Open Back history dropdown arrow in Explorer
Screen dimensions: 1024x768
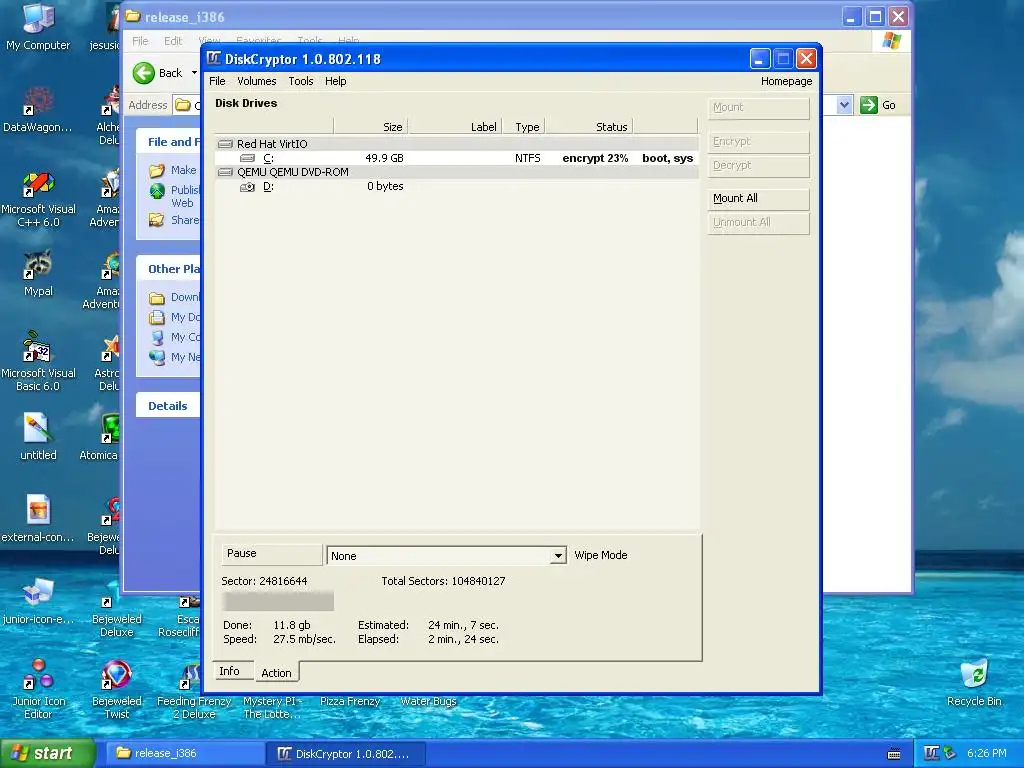point(194,72)
